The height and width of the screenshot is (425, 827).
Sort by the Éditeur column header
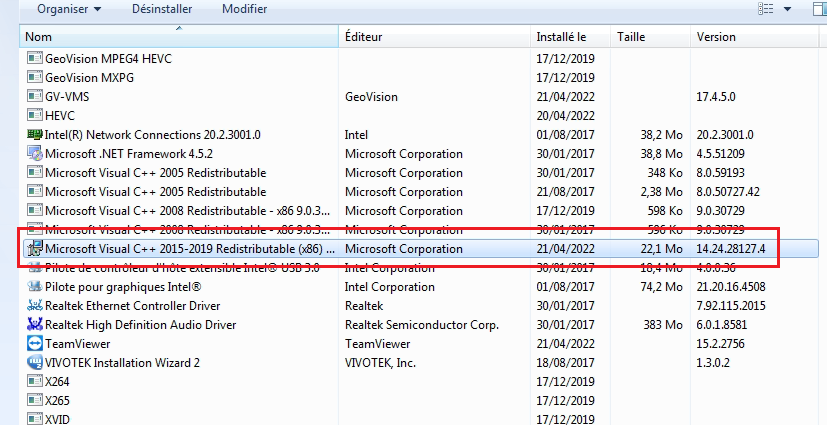click(x=435, y=37)
